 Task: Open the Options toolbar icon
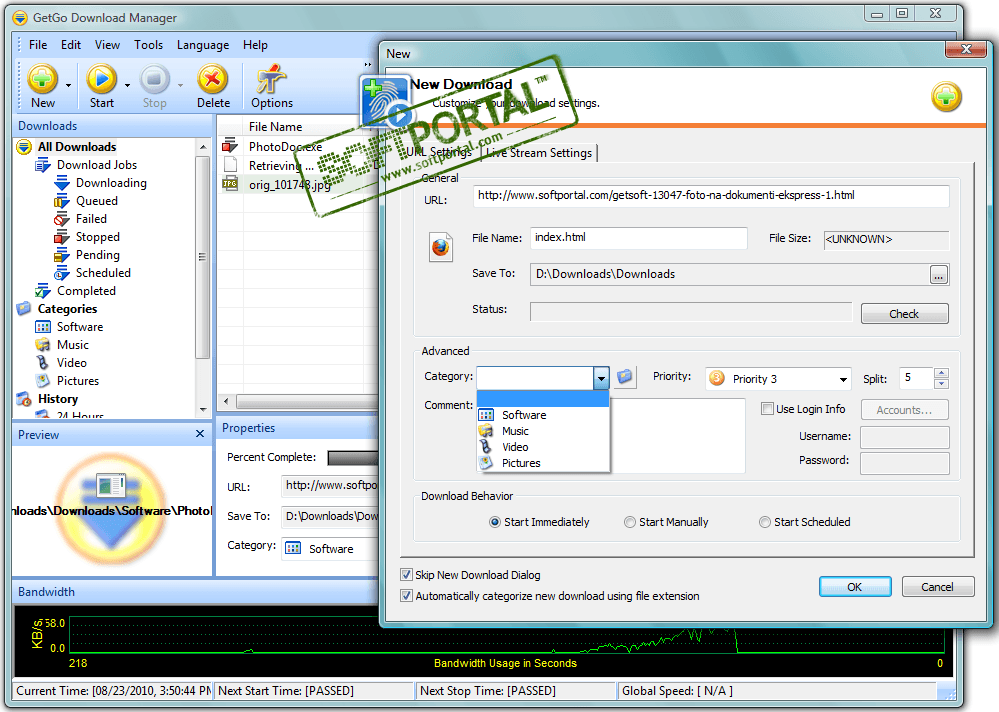click(x=271, y=80)
